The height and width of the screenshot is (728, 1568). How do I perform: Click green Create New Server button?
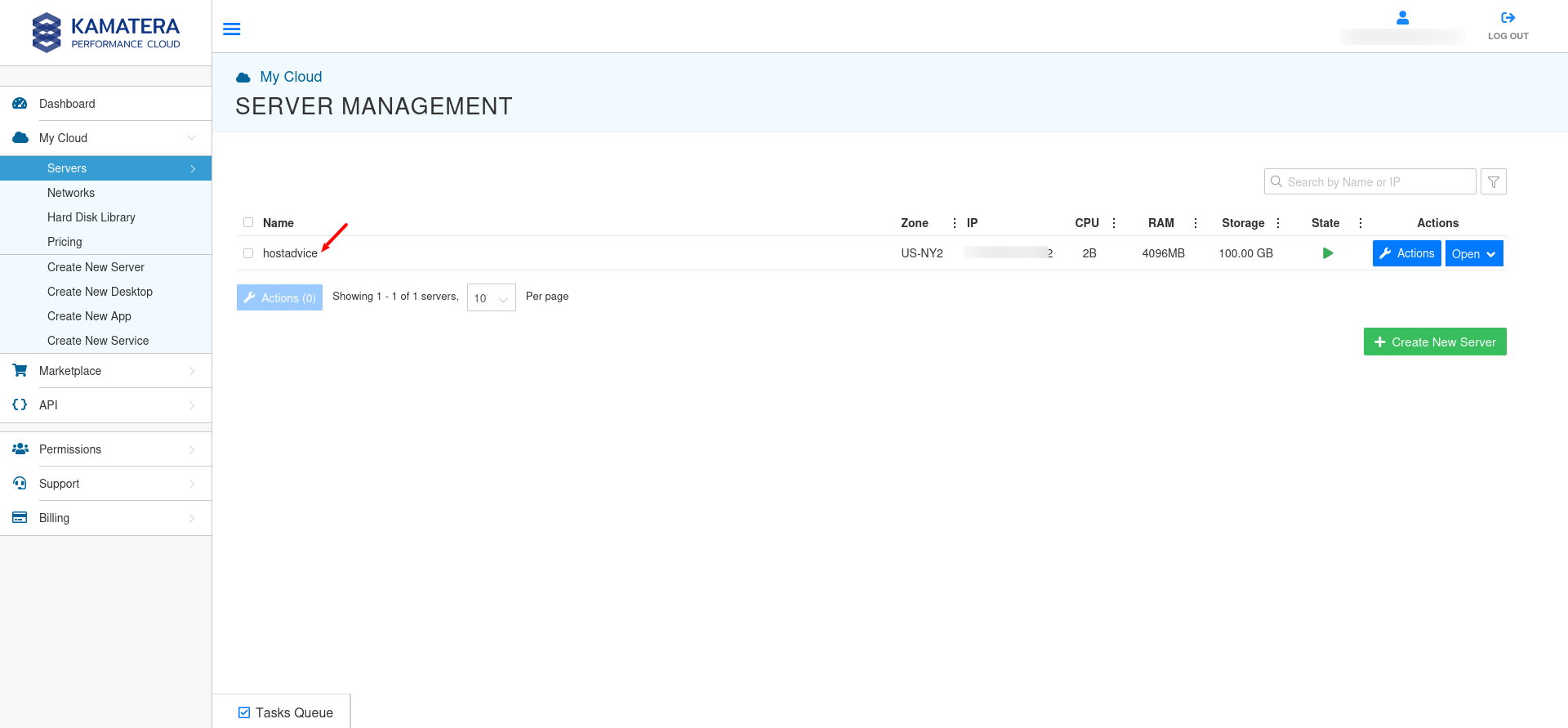[x=1435, y=342]
